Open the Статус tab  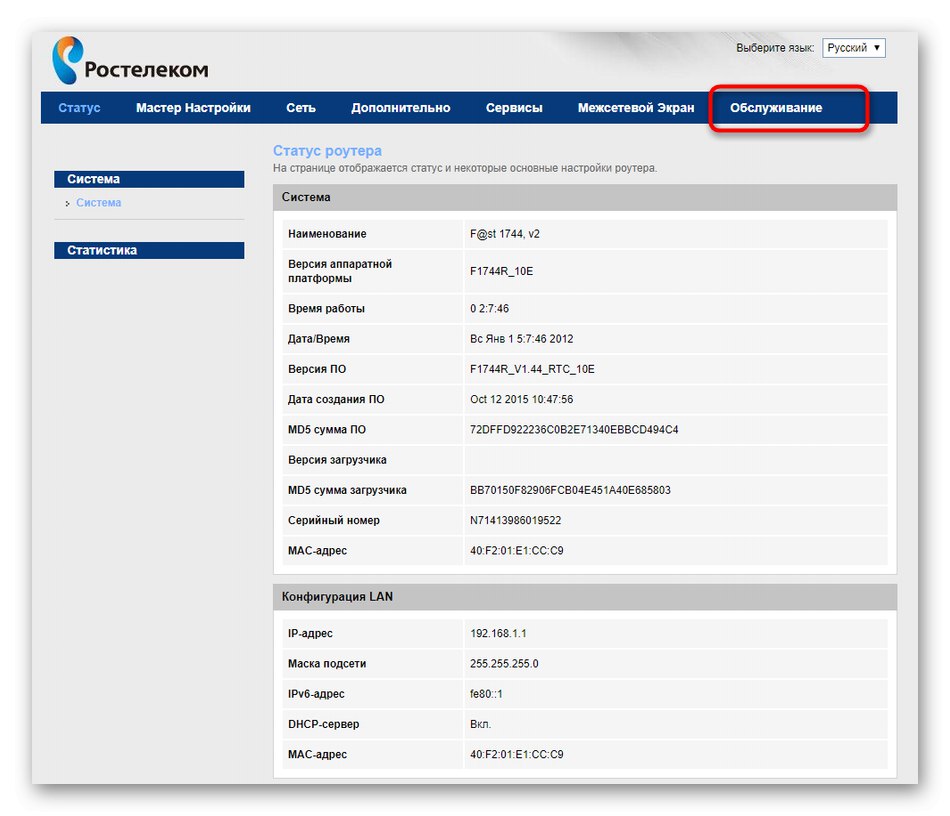(x=79, y=108)
